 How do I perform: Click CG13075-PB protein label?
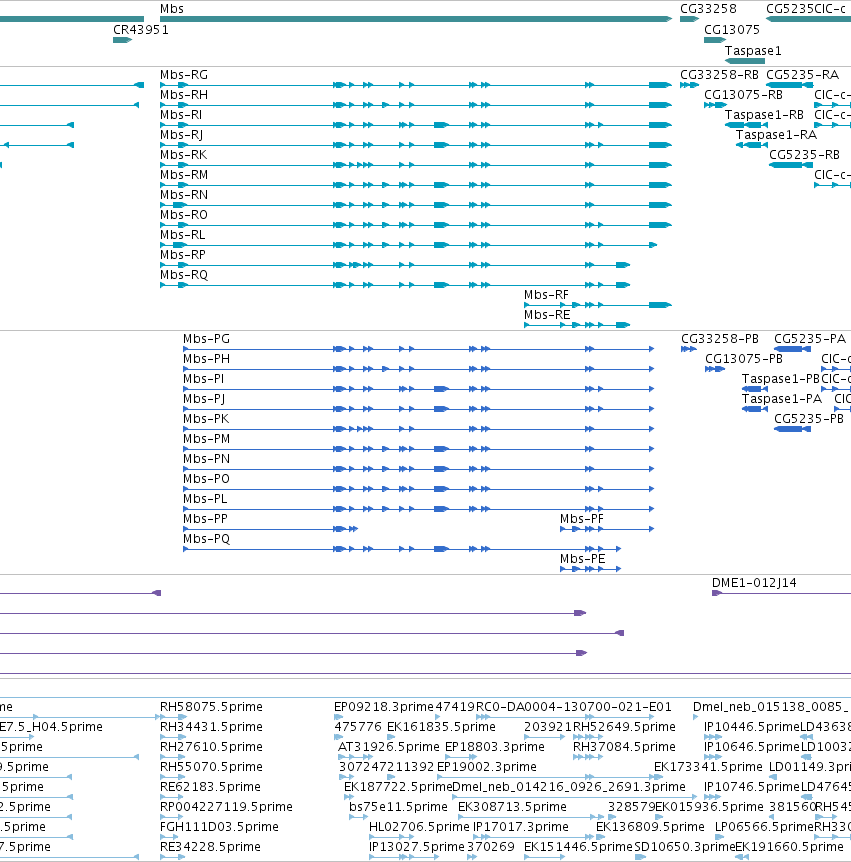coord(744,358)
